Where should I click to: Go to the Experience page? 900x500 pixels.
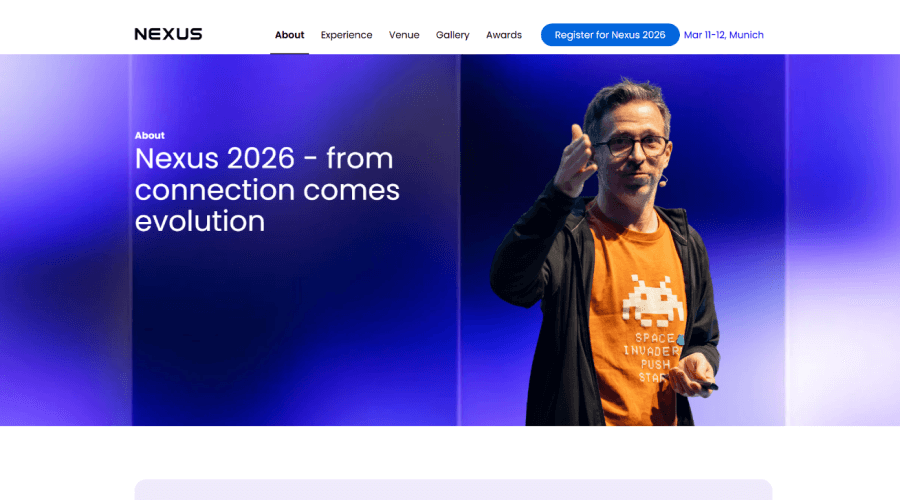[346, 35]
